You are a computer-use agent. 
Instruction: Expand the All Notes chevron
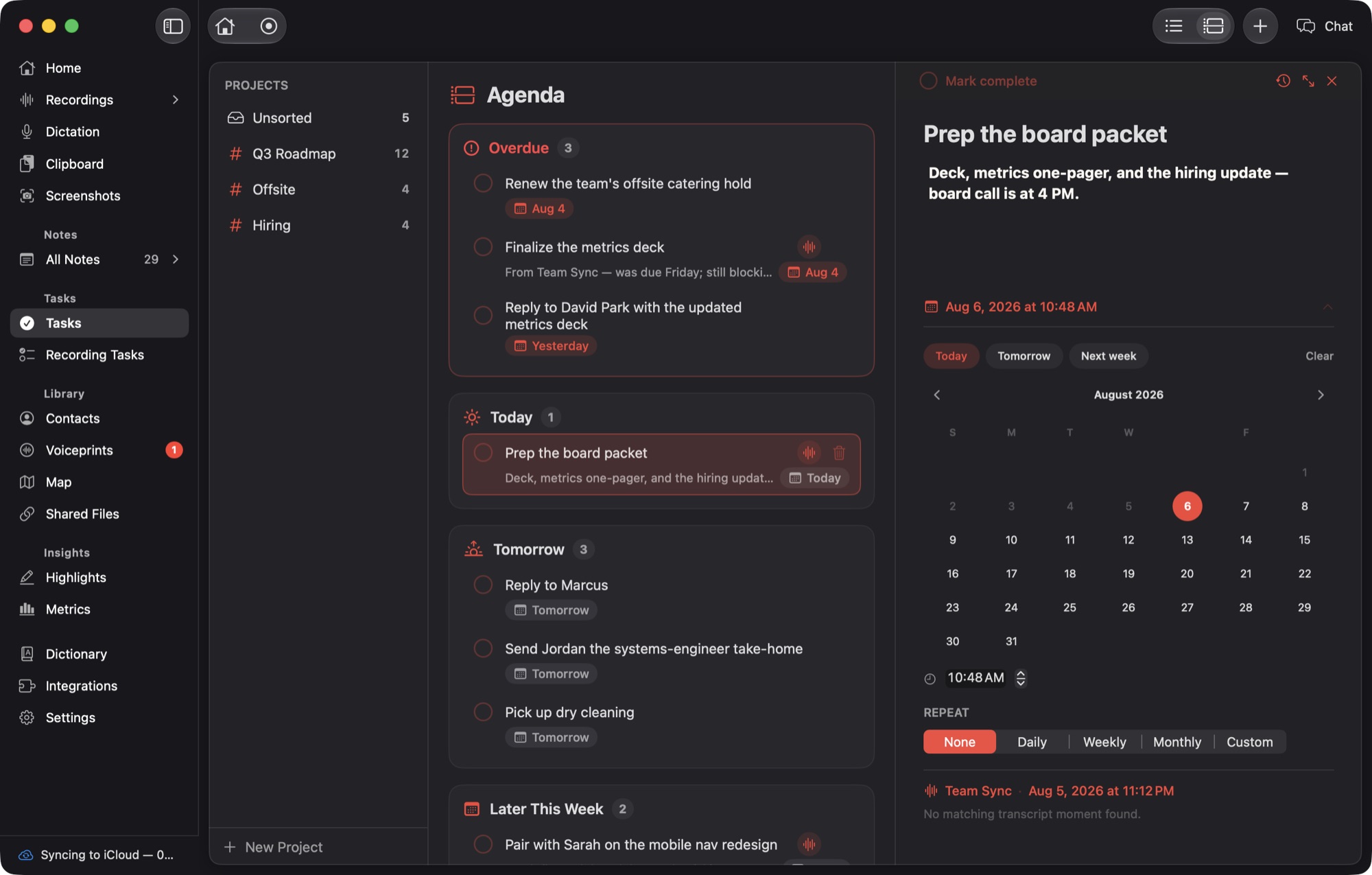(x=176, y=259)
